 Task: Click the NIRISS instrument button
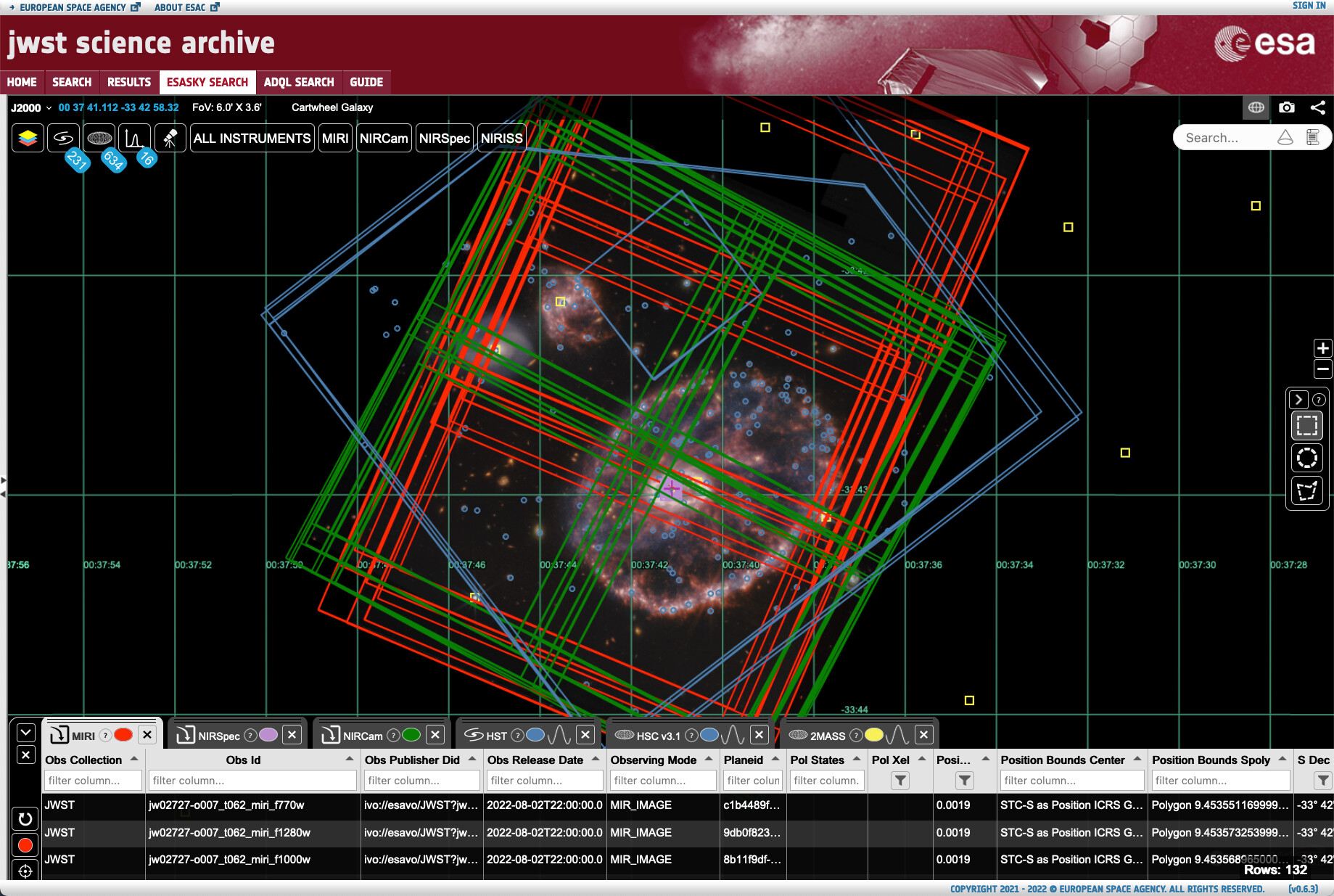[501, 138]
